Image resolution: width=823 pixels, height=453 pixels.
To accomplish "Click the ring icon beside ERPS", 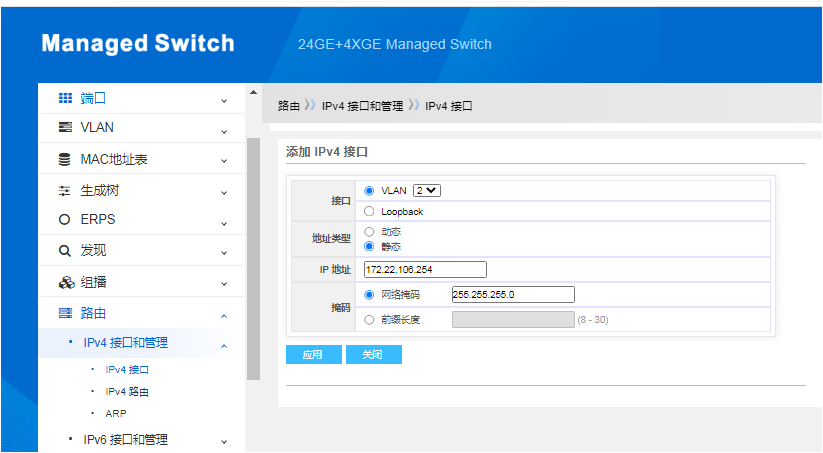I will point(65,219).
